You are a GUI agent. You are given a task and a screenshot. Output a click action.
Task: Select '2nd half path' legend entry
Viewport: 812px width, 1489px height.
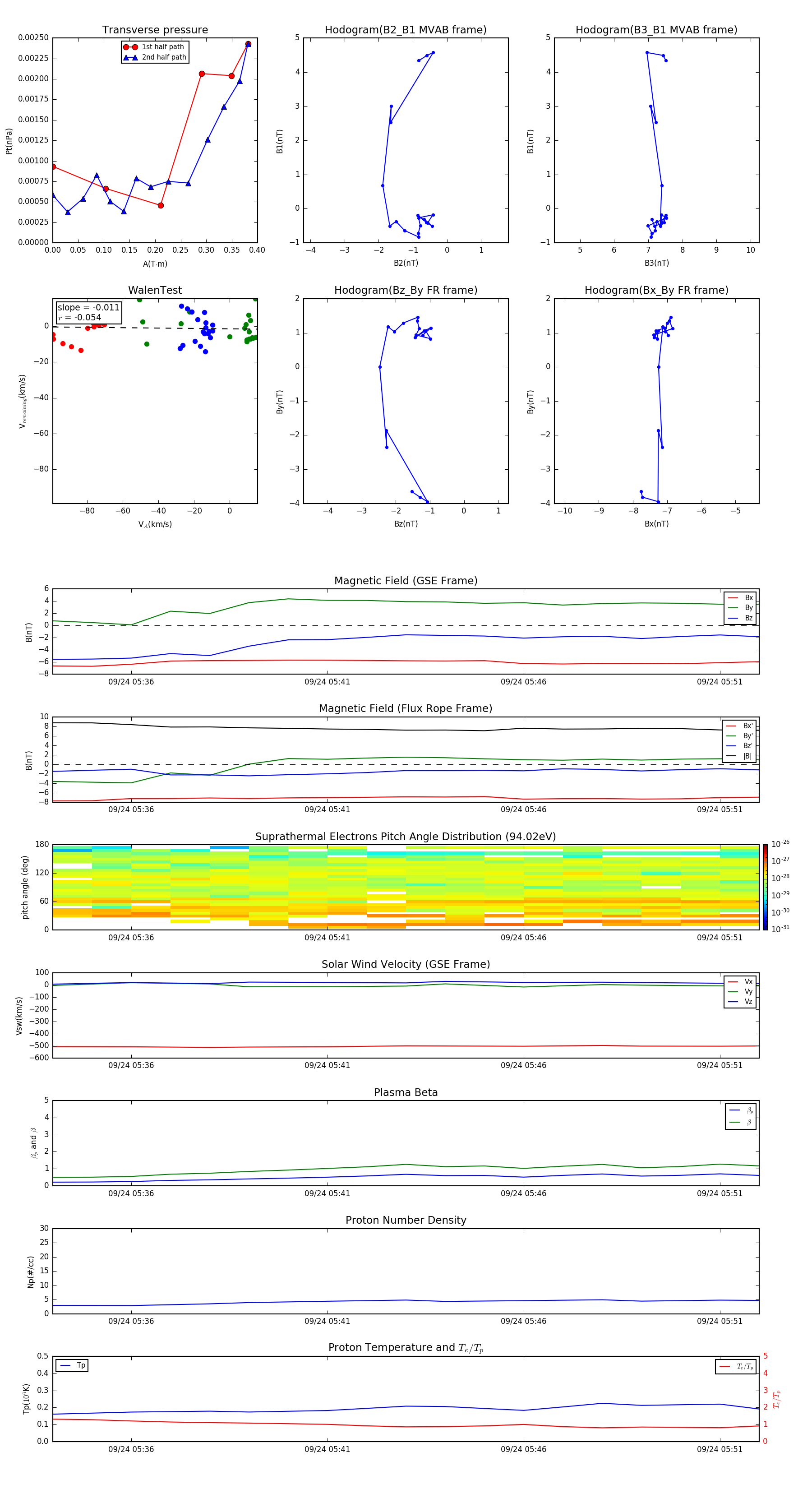155,57
